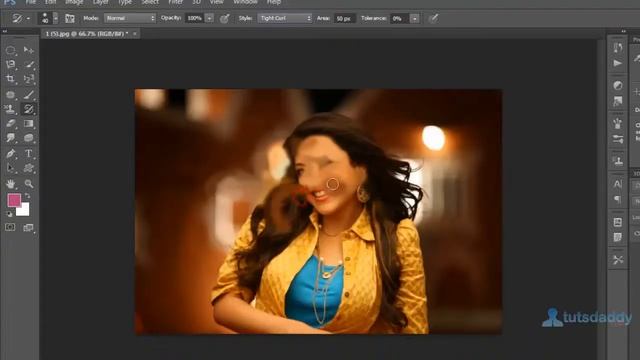Open the Tool Presets panel icon
The image size is (640, 360).
pos(618,260)
